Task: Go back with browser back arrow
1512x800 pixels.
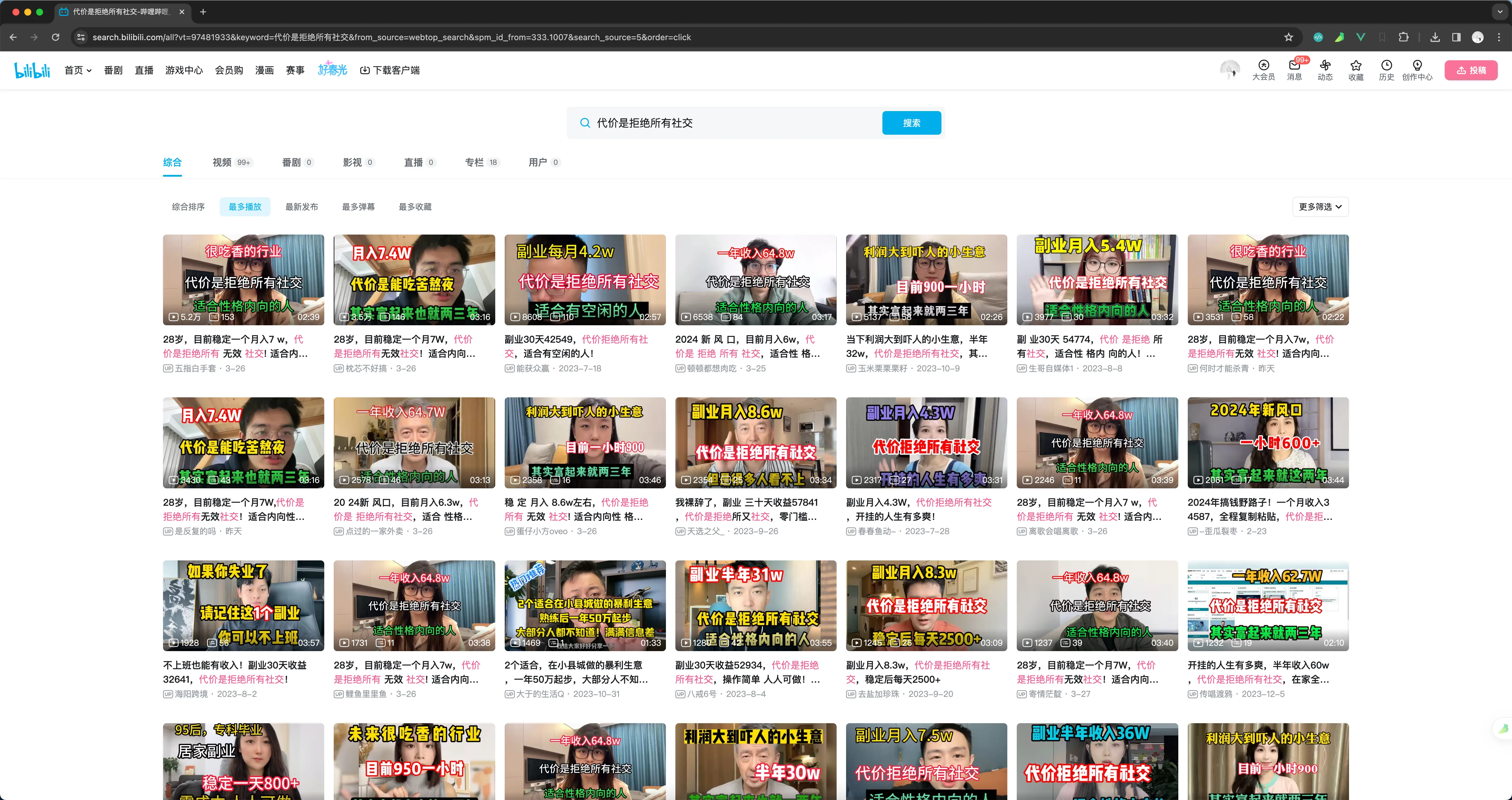Action: 13,37
